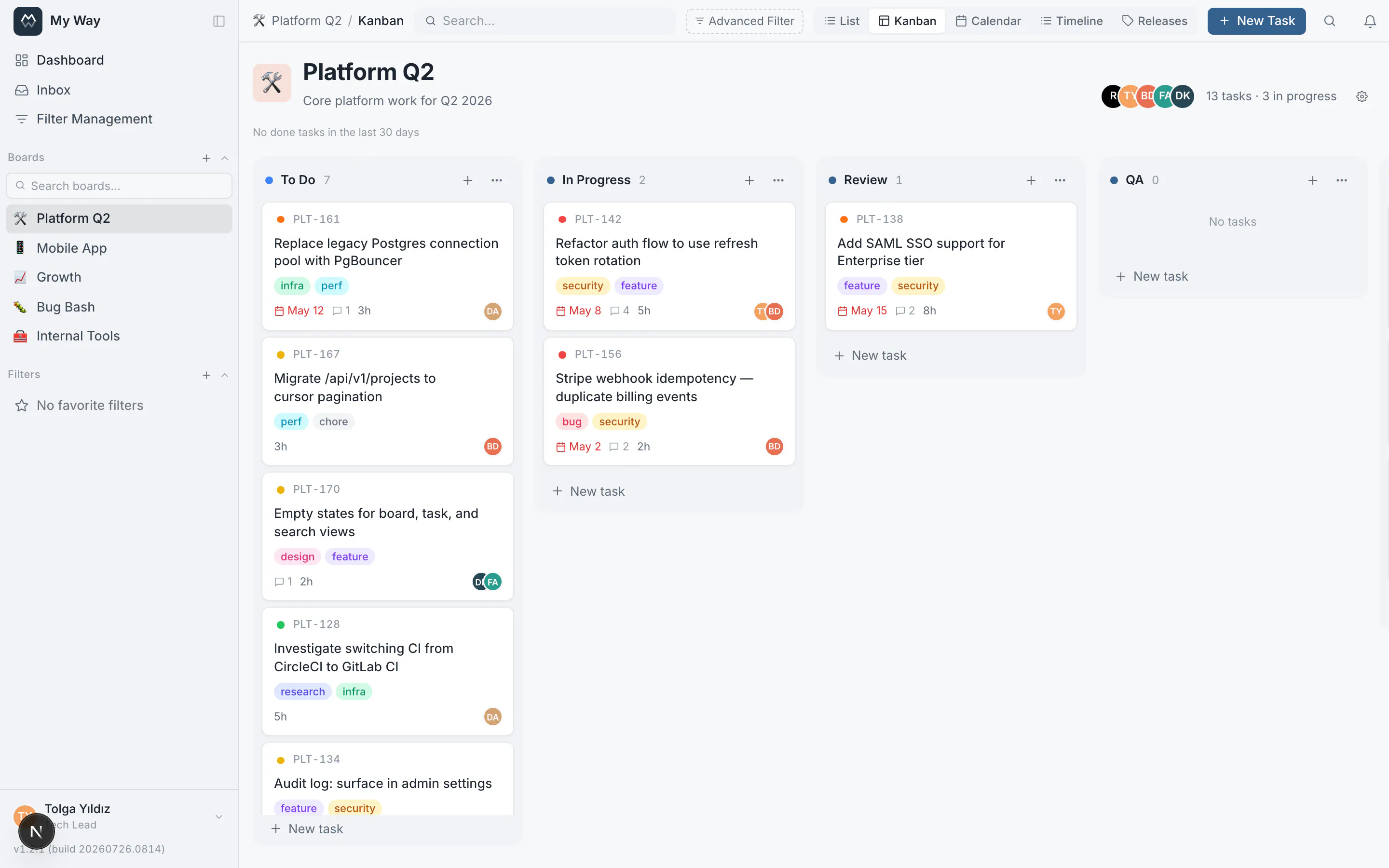Click the 'No favorite filters' entry
1389x868 pixels.
click(x=90, y=406)
